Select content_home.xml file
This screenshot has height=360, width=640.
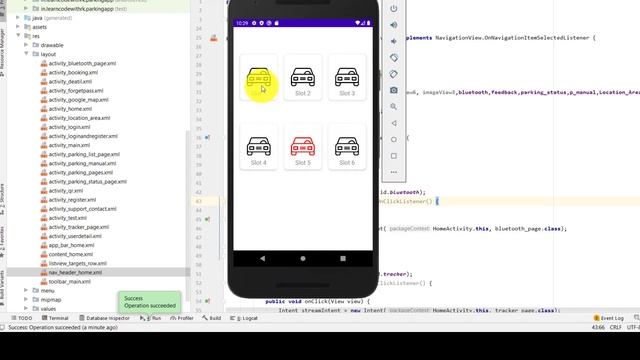coord(67,254)
